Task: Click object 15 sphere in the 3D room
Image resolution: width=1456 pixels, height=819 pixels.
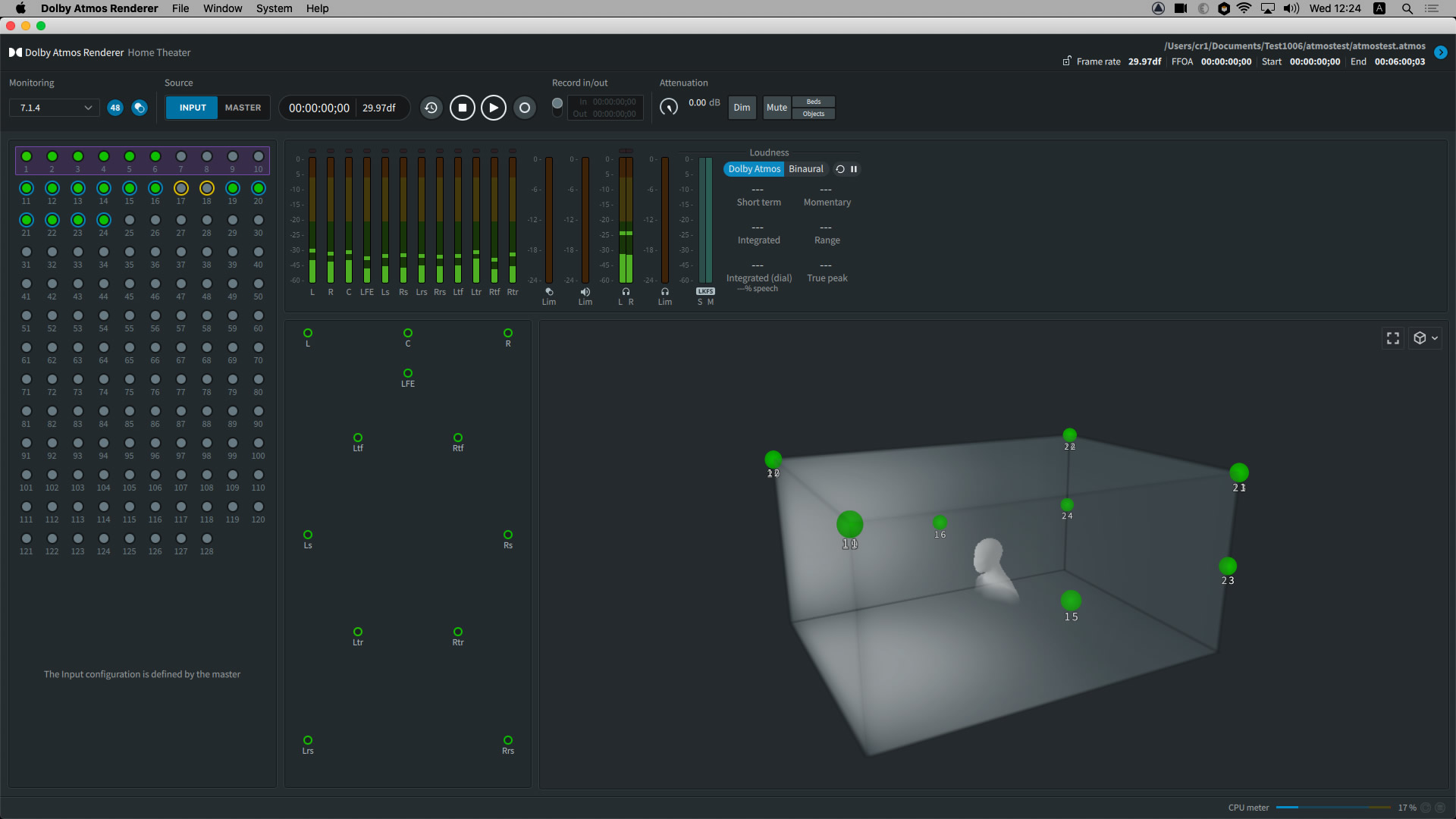Action: 1071,601
